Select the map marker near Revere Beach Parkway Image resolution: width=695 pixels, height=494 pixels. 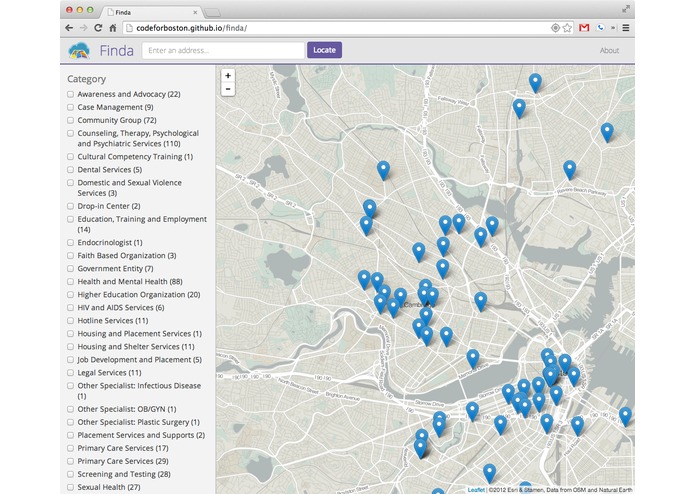tap(570, 170)
